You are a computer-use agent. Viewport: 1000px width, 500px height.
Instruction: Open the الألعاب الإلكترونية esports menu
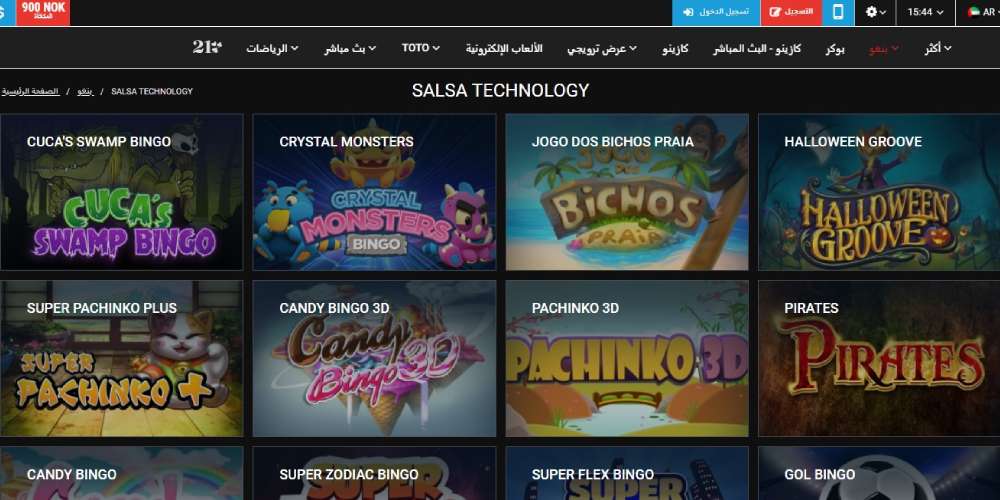[504, 48]
